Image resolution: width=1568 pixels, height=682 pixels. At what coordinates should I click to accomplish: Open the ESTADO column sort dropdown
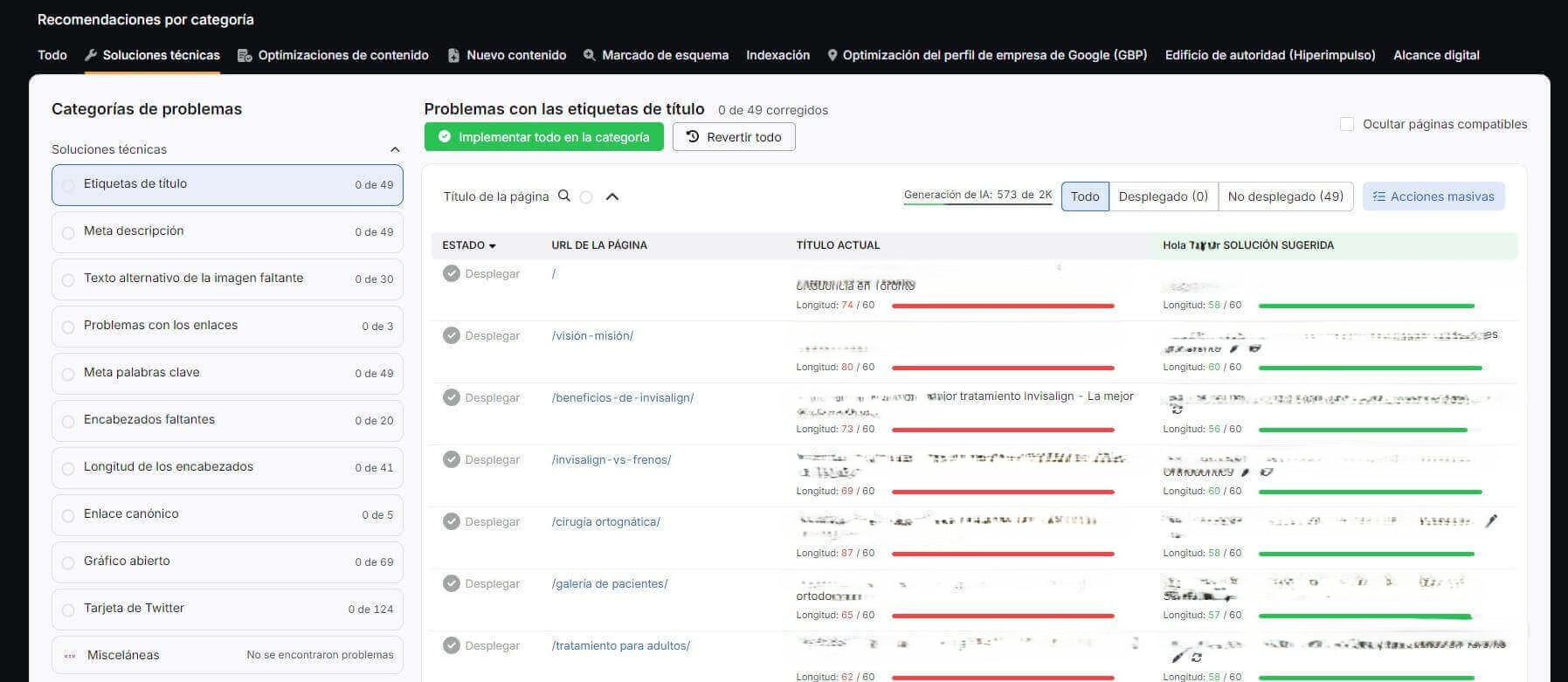pos(493,246)
